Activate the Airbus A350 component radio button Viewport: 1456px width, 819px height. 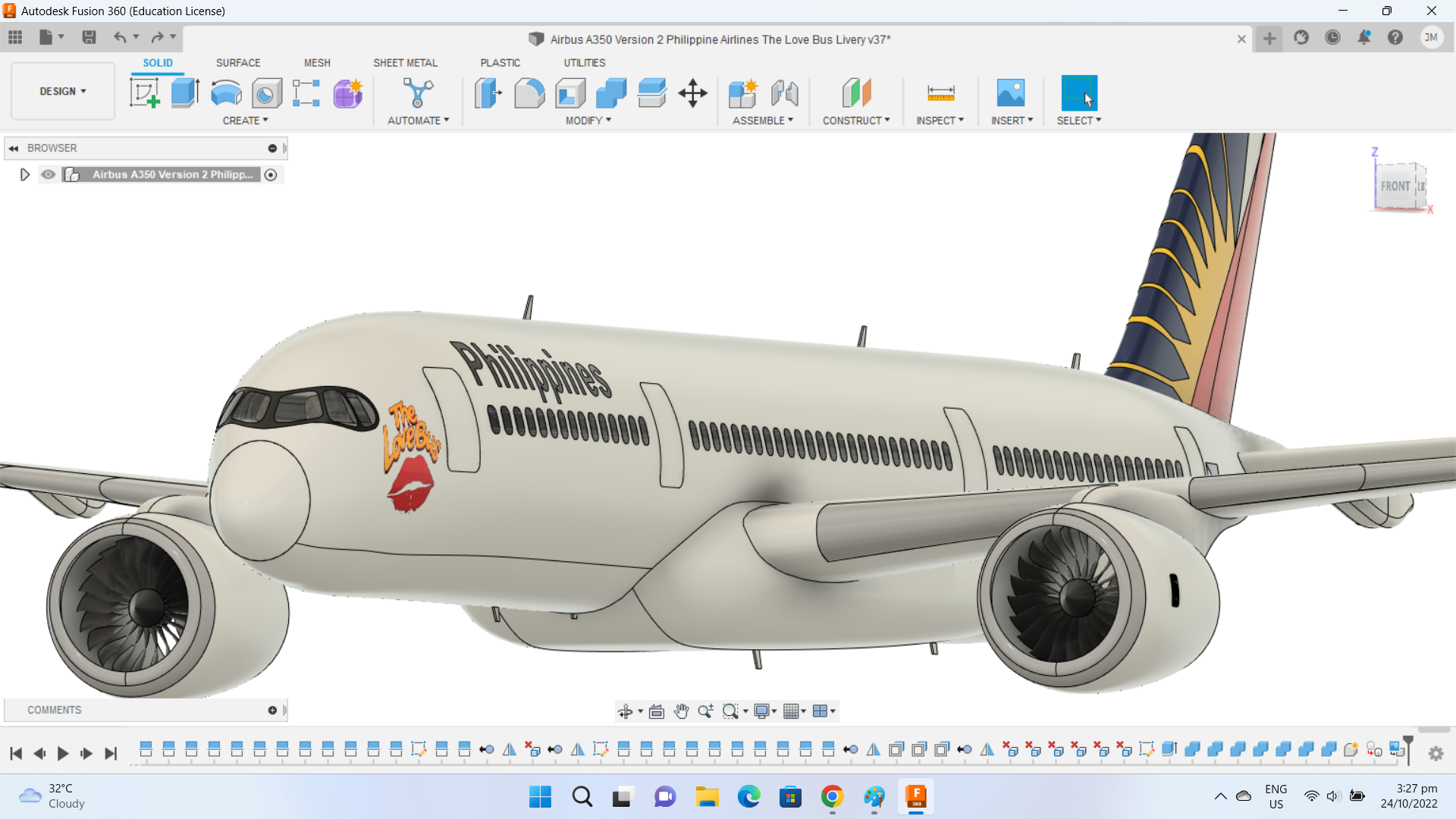coord(271,174)
